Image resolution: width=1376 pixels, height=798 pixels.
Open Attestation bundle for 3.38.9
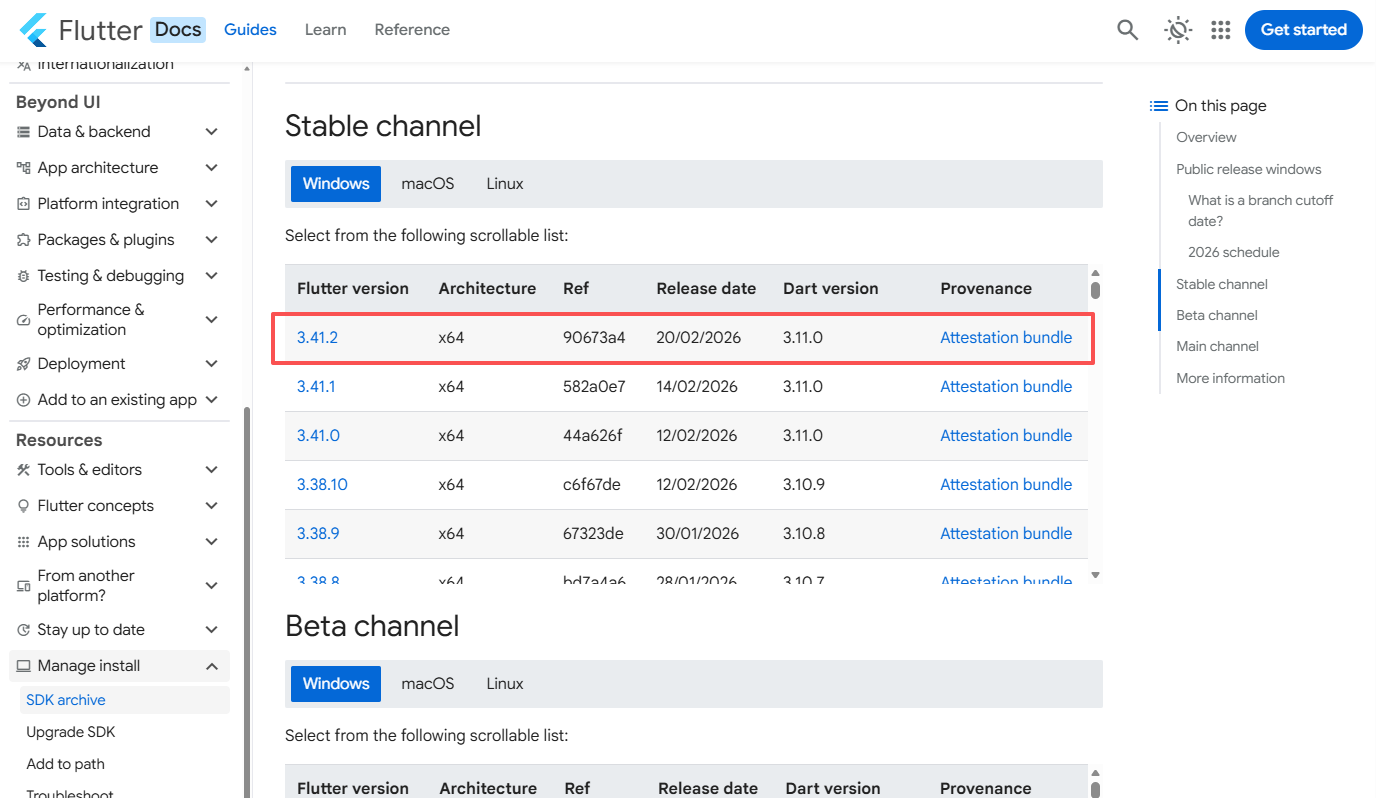click(1006, 534)
